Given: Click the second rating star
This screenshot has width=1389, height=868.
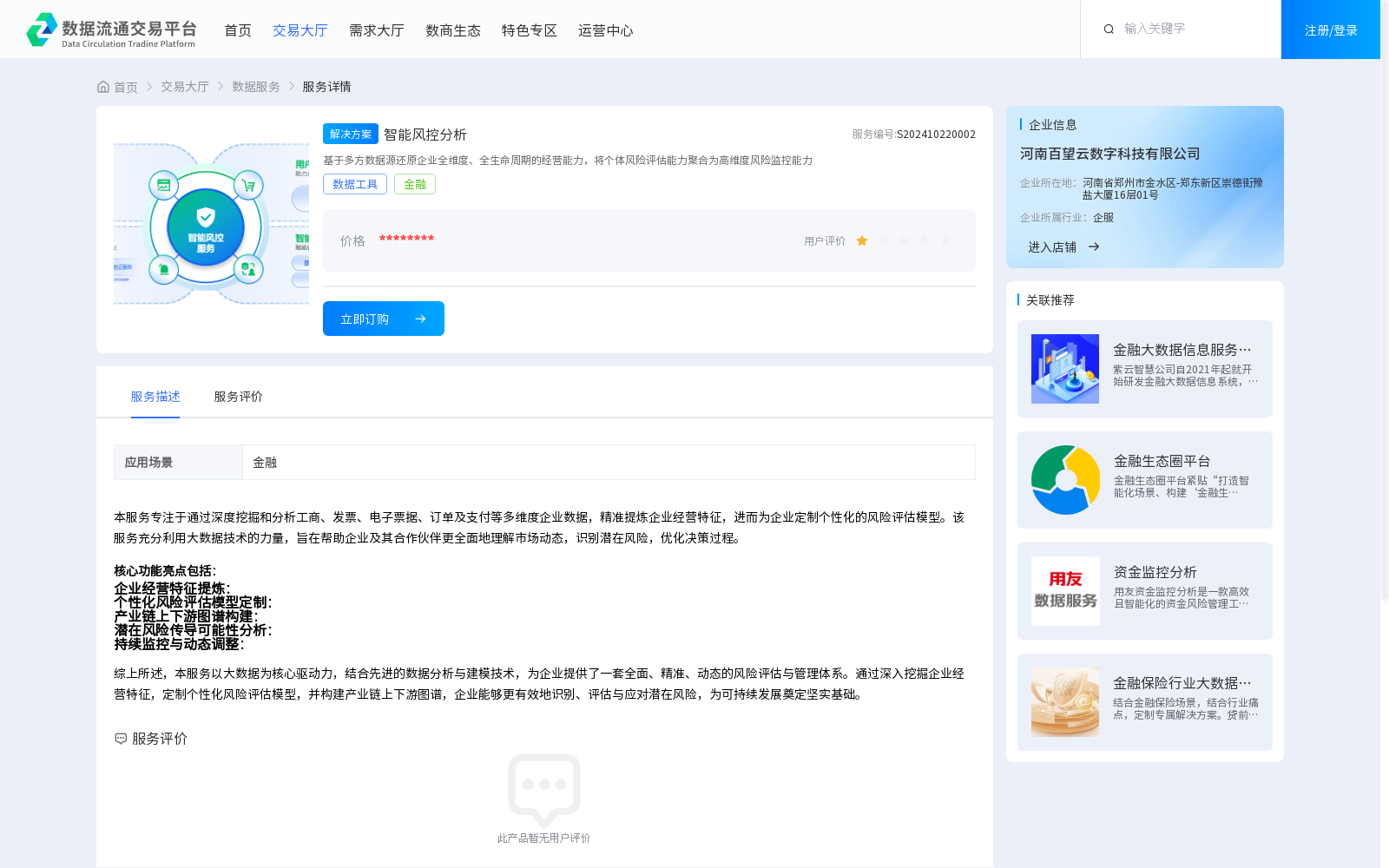Looking at the screenshot, I should pos(883,240).
